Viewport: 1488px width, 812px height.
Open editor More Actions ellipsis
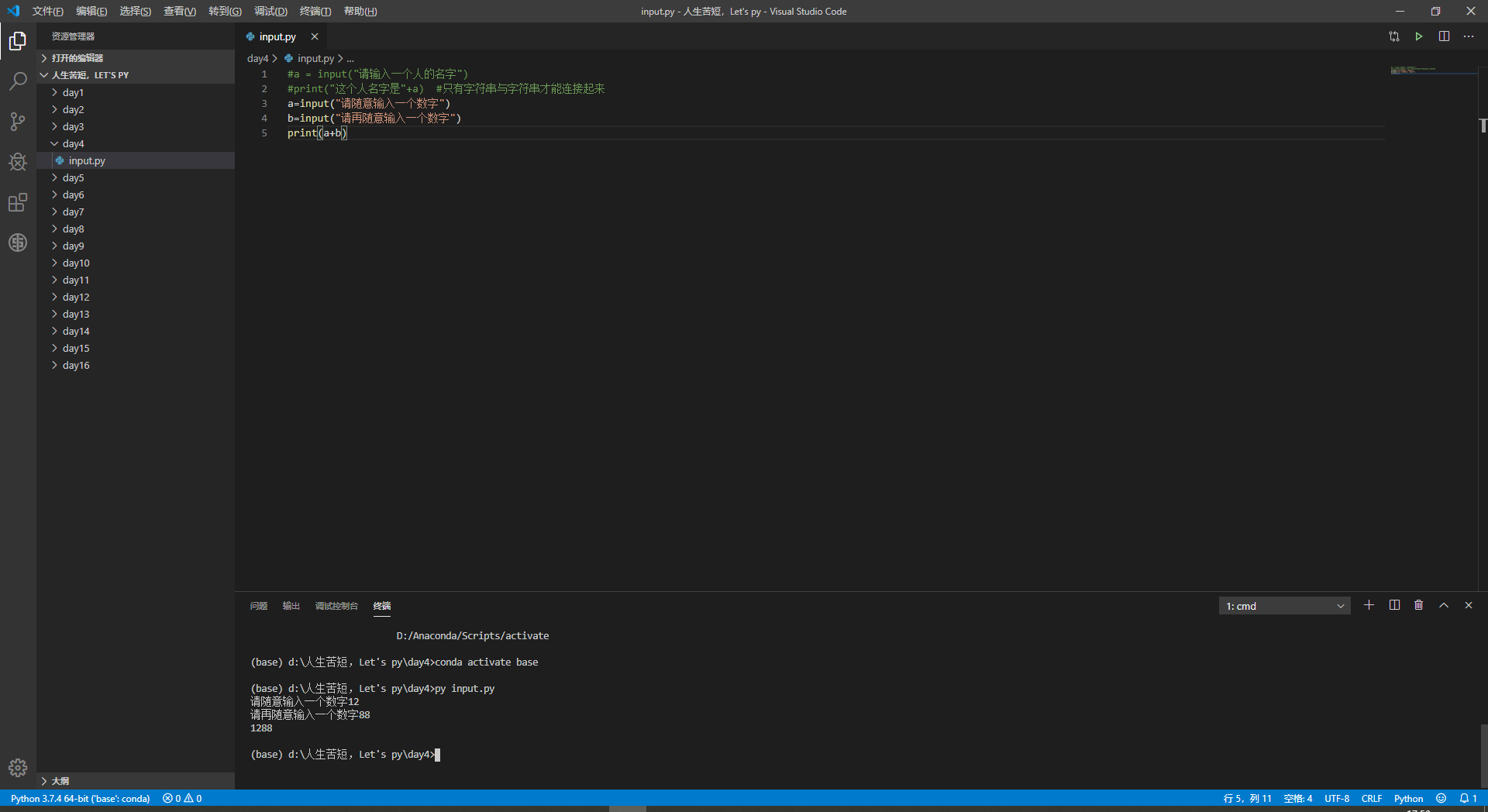pos(1469,36)
